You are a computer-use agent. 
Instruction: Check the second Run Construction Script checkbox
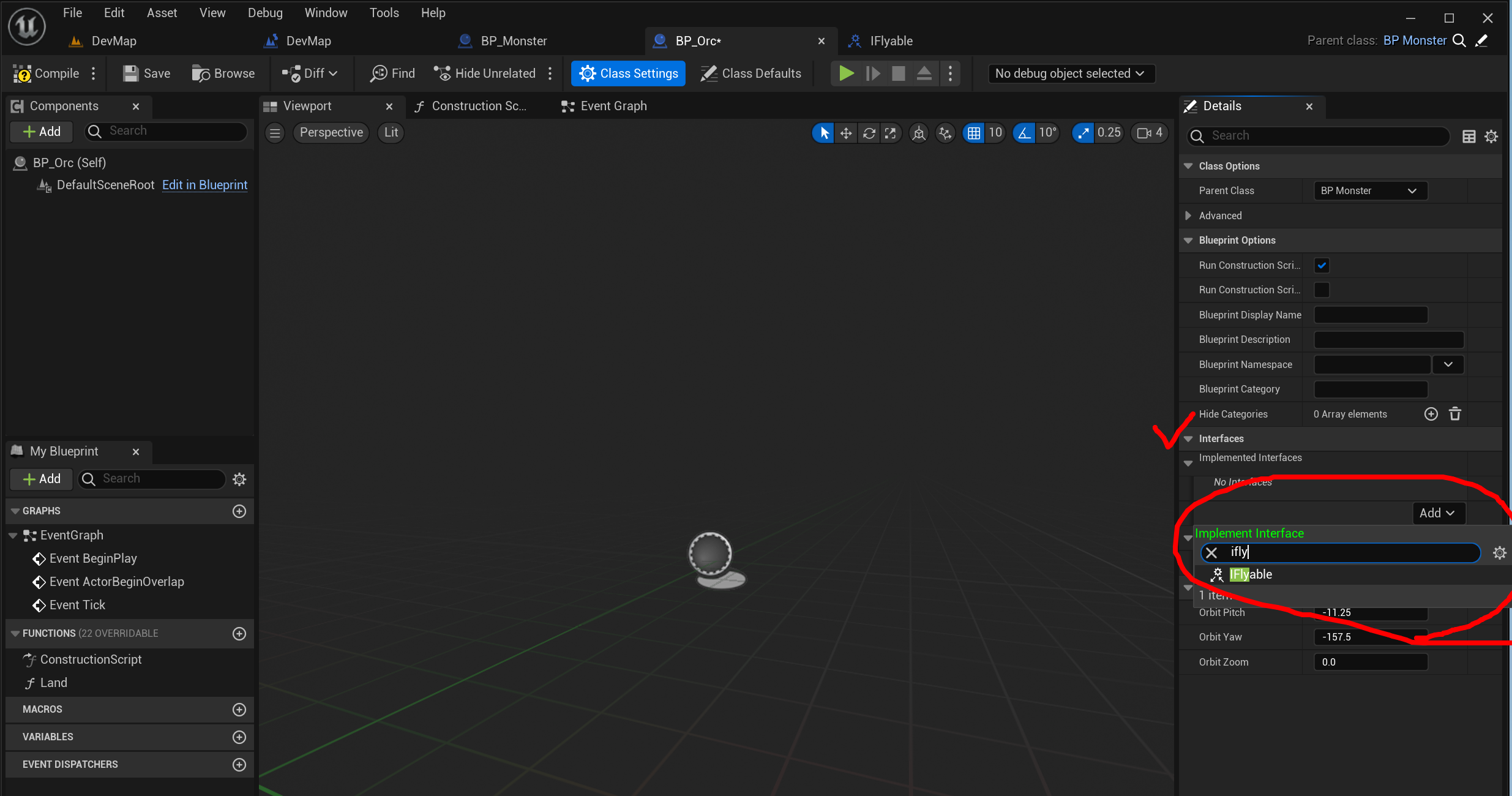1322,290
